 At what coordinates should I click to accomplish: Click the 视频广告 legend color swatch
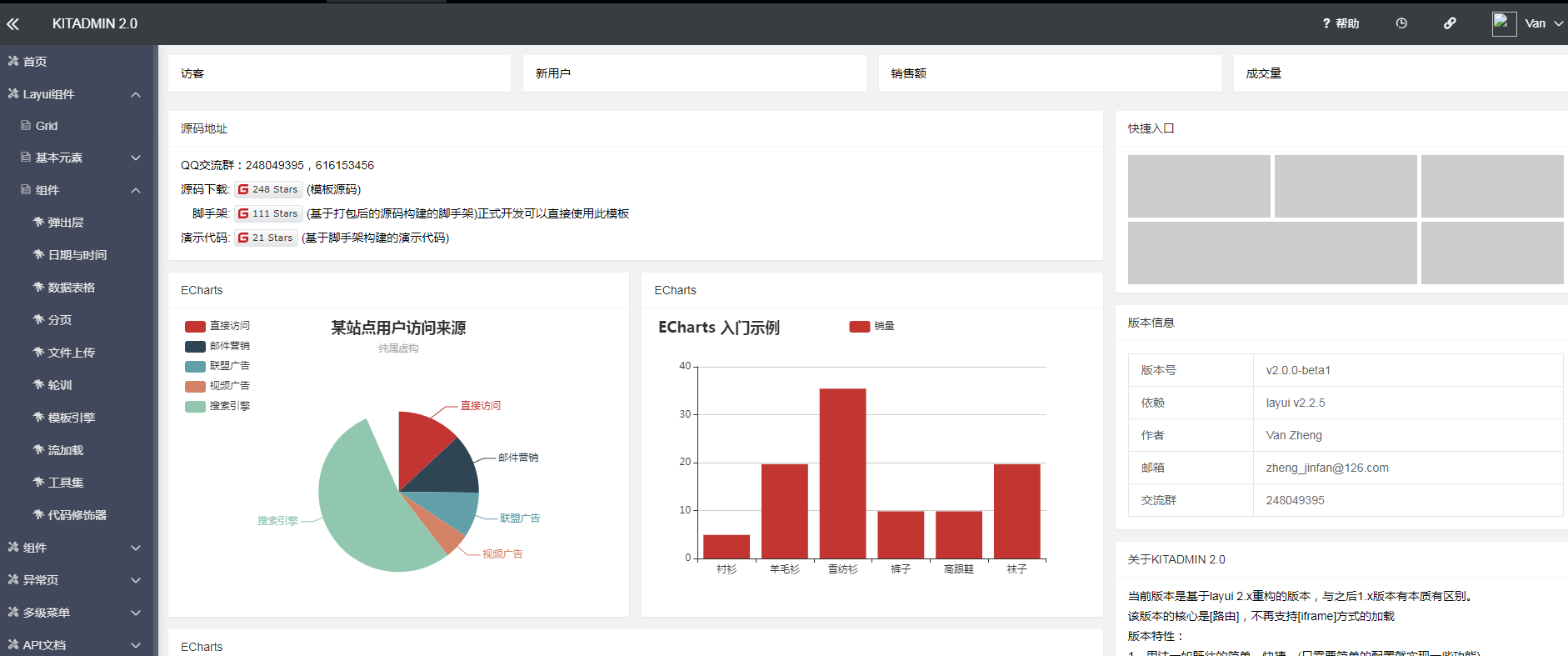point(195,386)
